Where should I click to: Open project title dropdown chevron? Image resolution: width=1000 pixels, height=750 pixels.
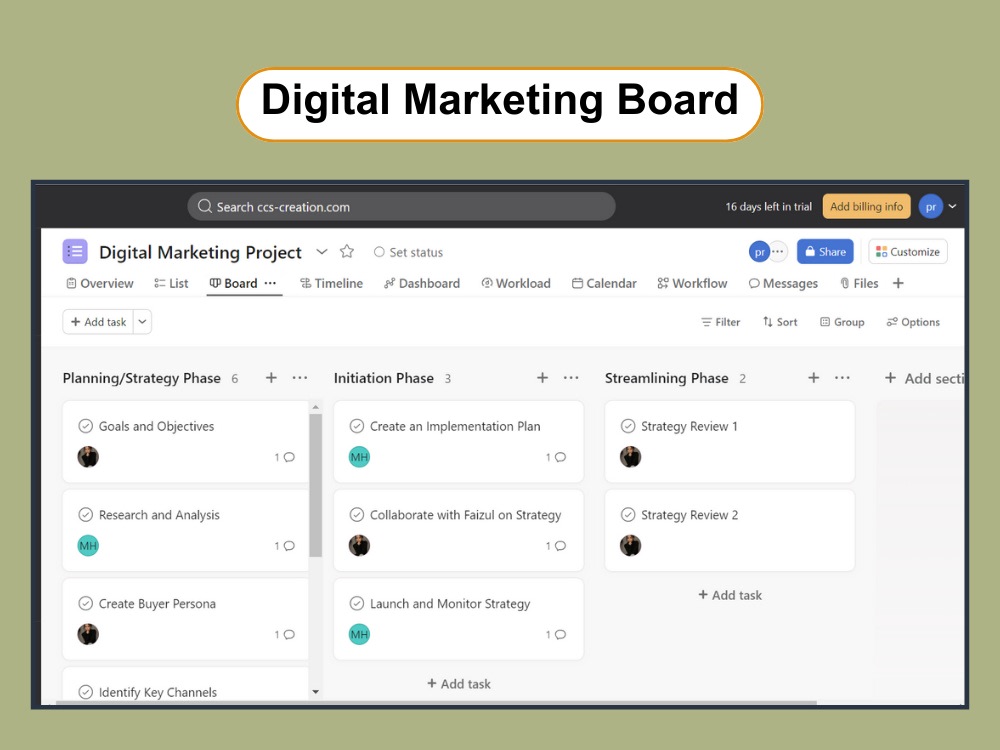tap(322, 252)
